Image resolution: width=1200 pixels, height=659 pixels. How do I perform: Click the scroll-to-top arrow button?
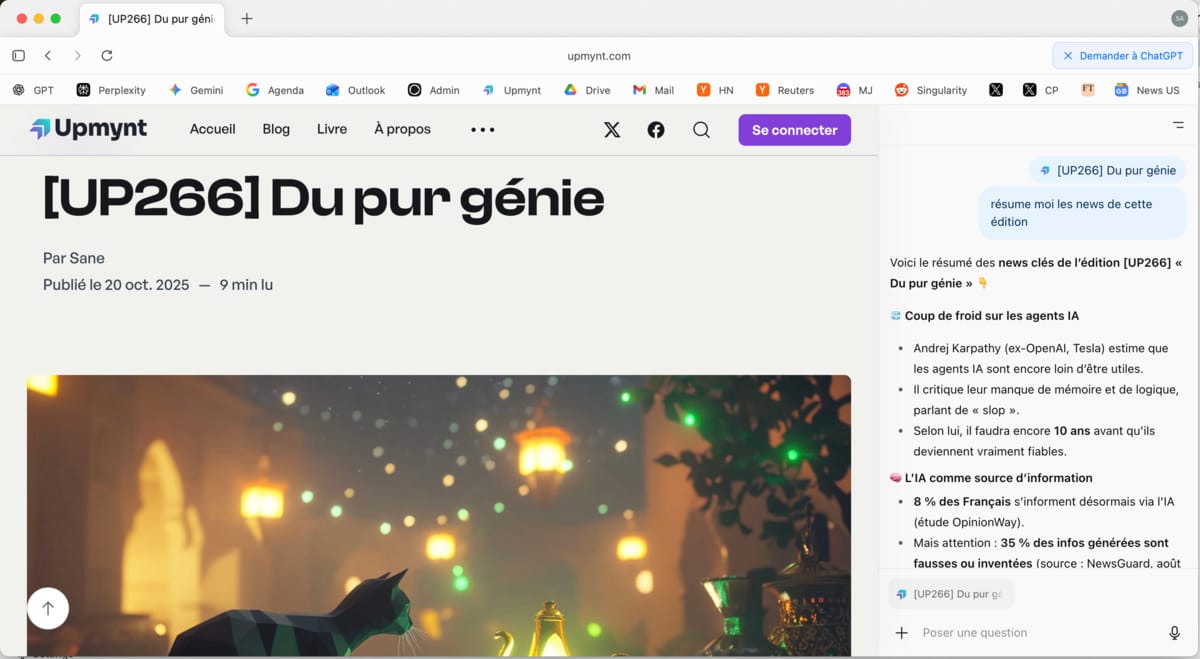(x=48, y=608)
